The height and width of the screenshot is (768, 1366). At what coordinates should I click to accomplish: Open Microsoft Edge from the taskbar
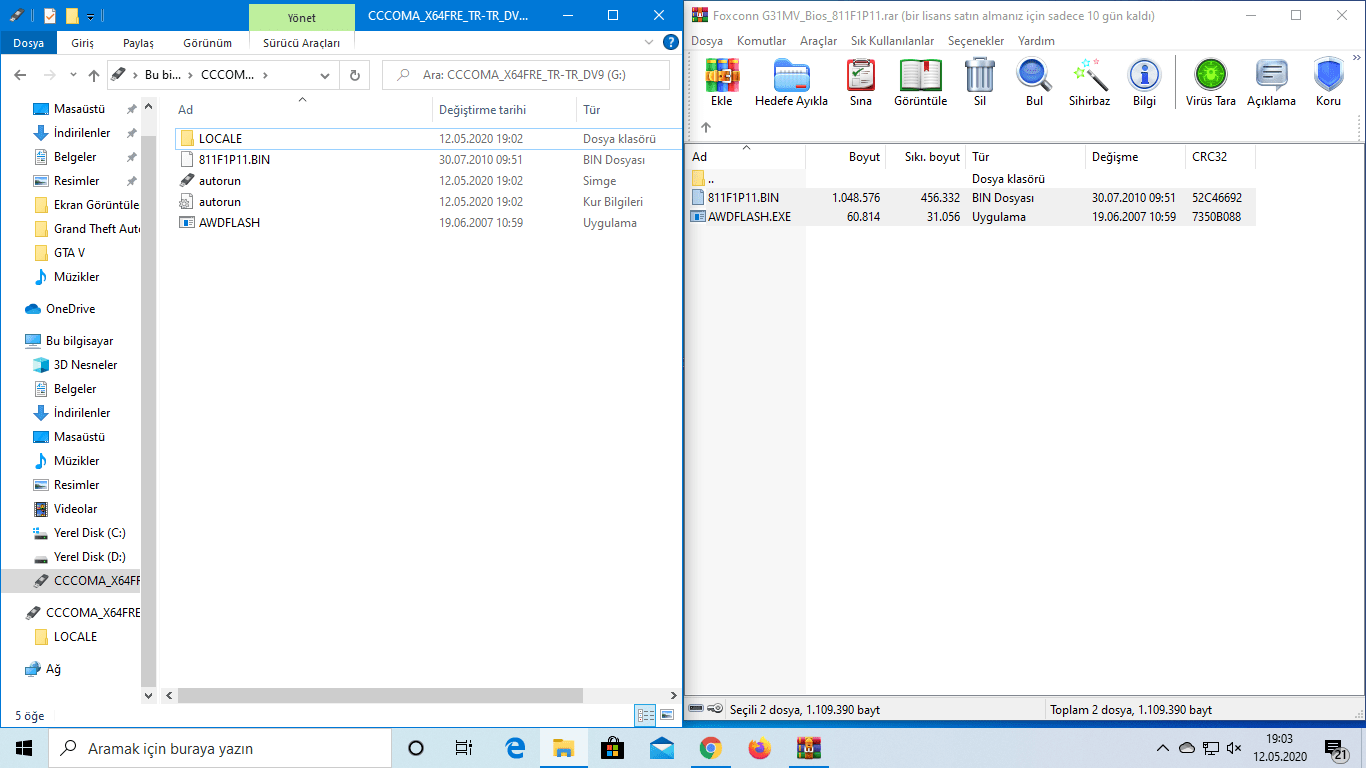coord(515,748)
